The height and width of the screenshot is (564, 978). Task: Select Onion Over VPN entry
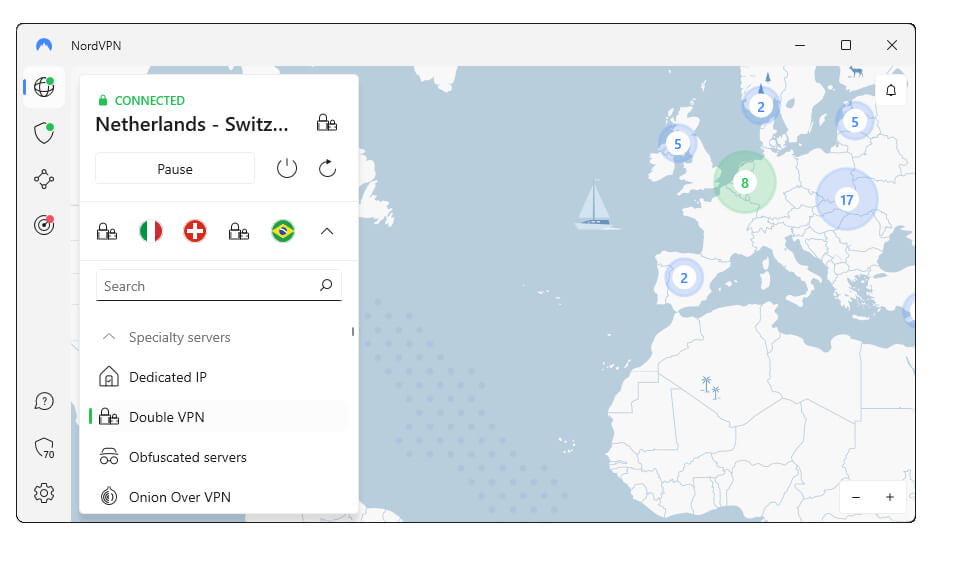pos(219,497)
